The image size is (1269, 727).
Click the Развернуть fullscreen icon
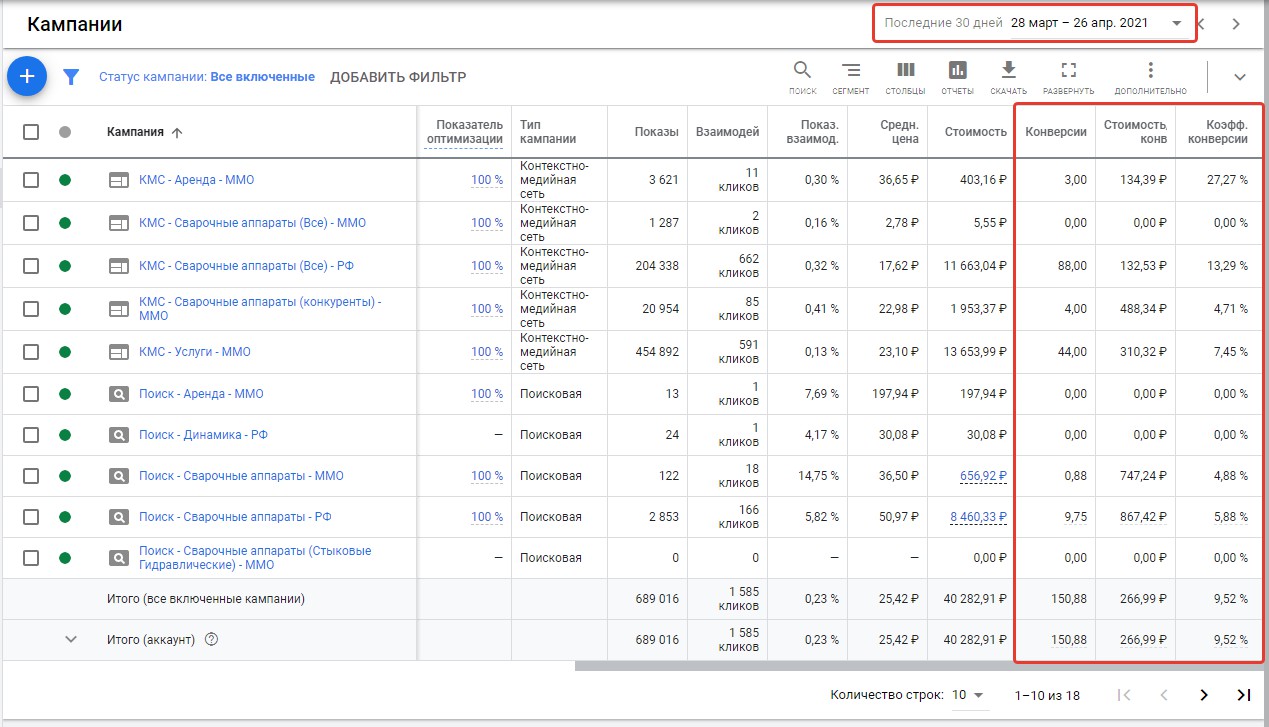1068,70
